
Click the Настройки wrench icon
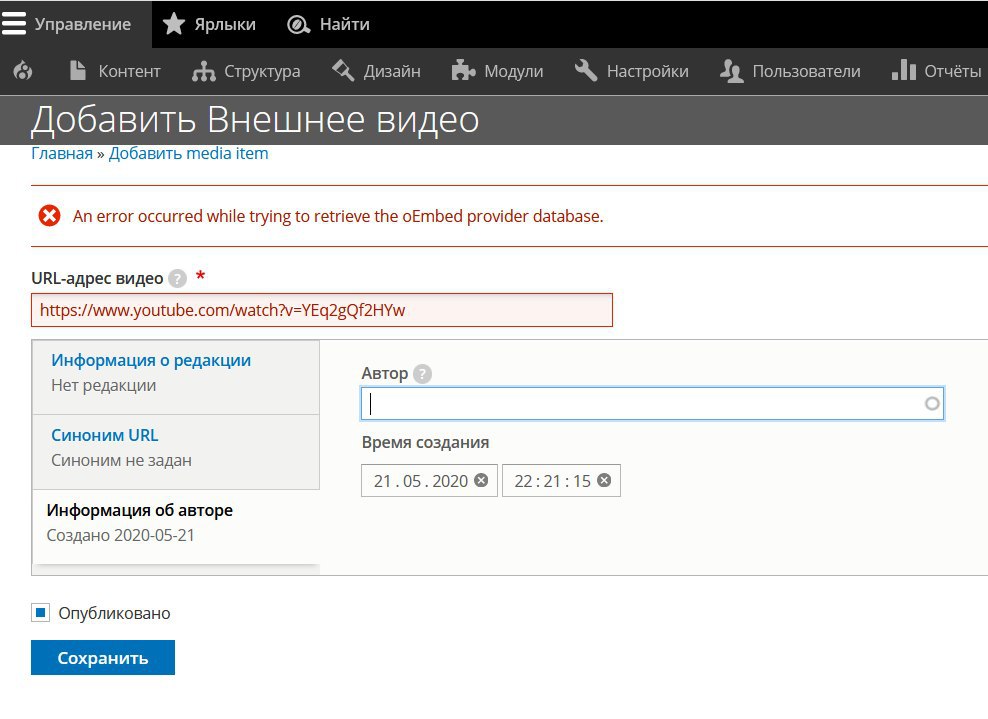coord(585,71)
